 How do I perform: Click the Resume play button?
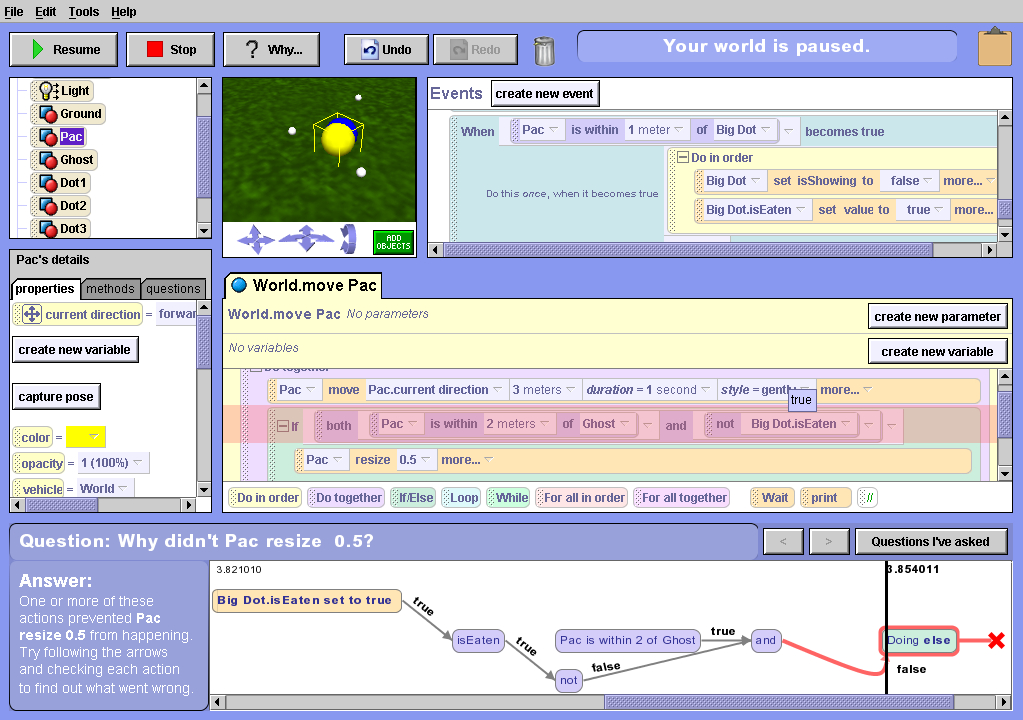pyautogui.click(x=64, y=49)
